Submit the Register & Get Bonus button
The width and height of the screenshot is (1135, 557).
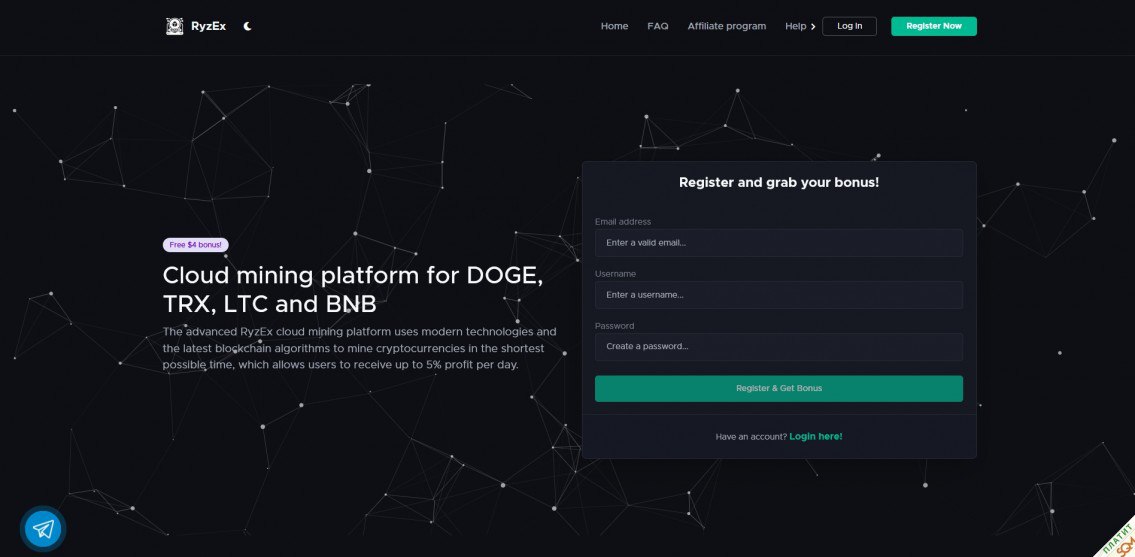click(778, 388)
